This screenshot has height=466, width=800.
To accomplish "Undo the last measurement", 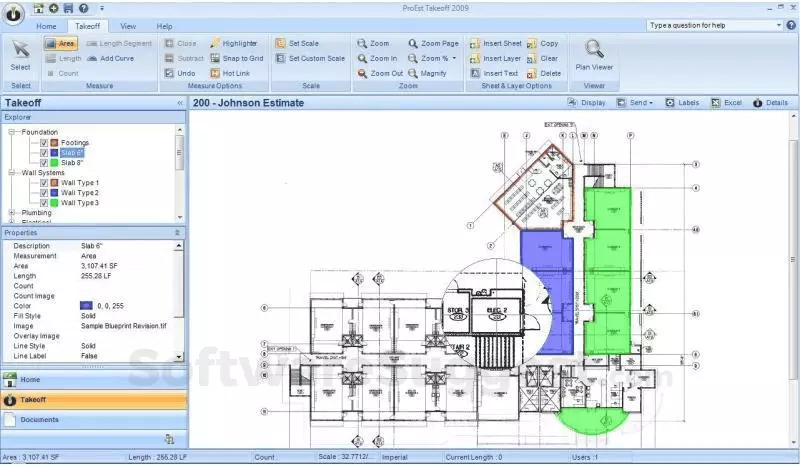I will pyautogui.click(x=180, y=73).
